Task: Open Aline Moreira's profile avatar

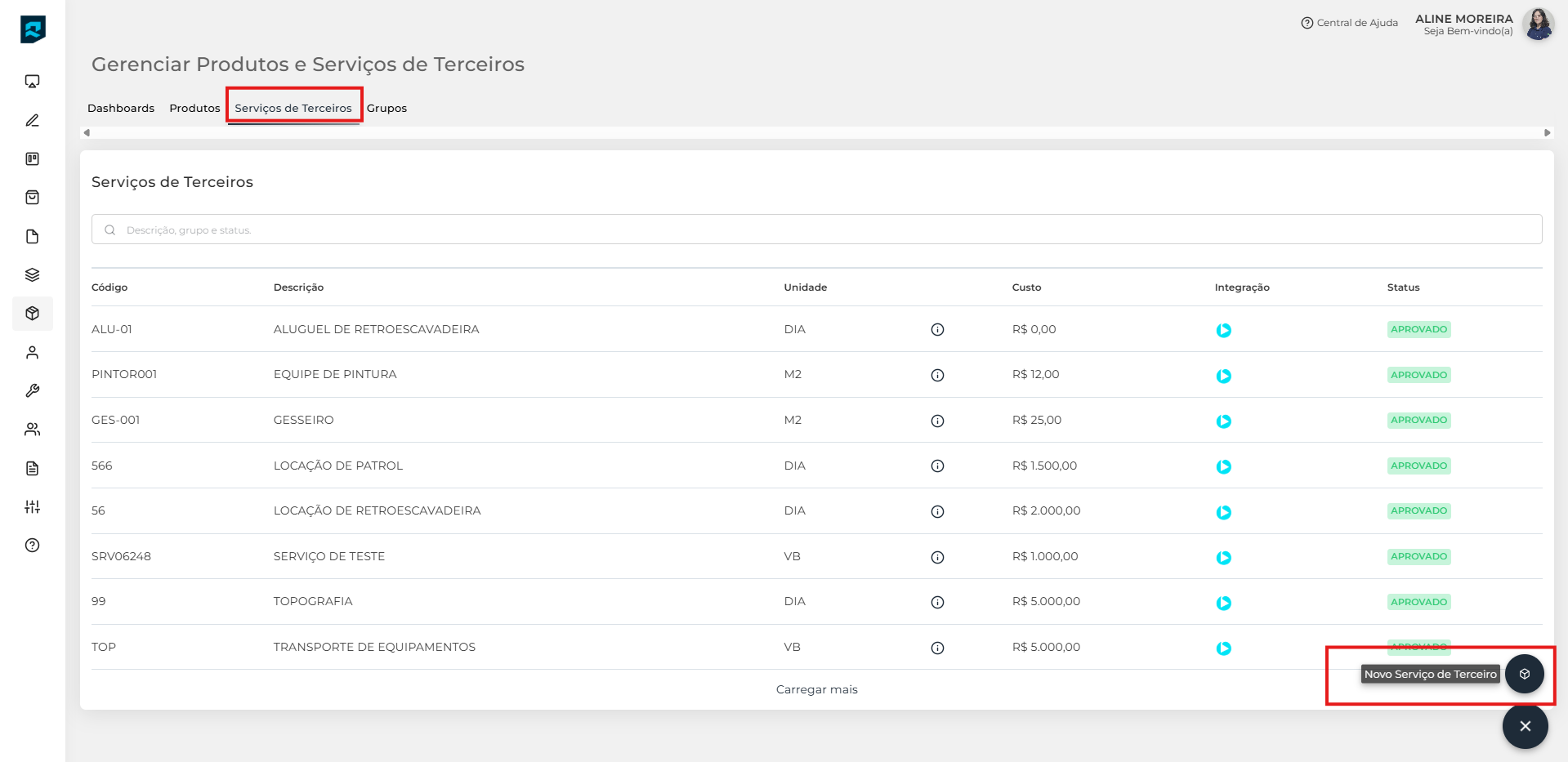Action: (x=1539, y=25)
